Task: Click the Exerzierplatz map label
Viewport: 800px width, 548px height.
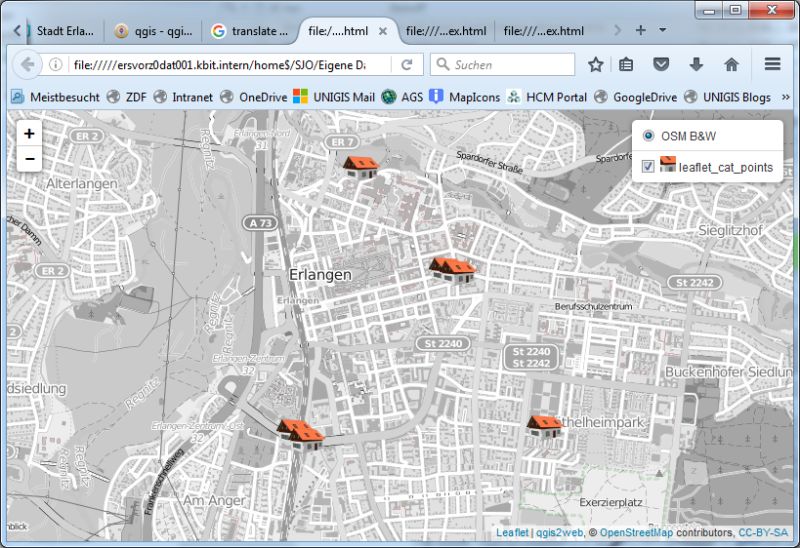Action: click(611, 503)
